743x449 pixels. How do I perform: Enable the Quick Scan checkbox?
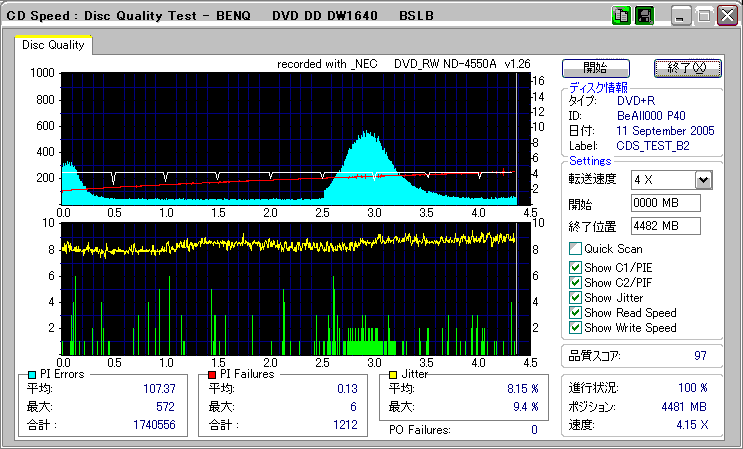tap(575, 249)
